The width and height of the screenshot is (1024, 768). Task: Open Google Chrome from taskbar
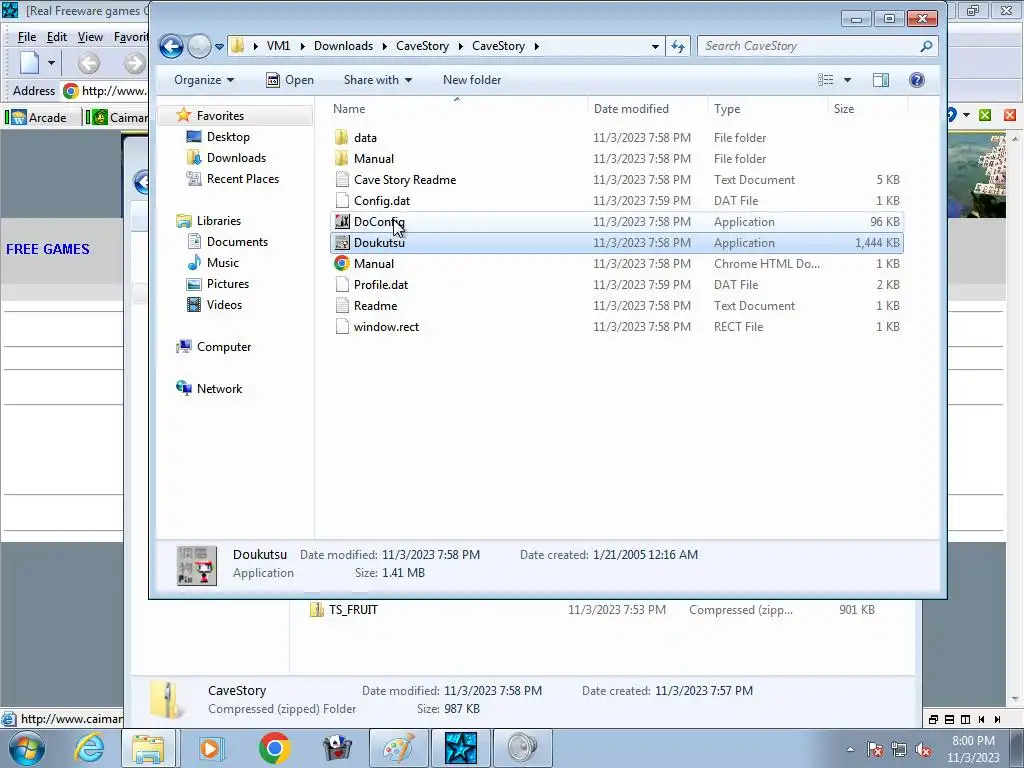[x=274, y=748]
